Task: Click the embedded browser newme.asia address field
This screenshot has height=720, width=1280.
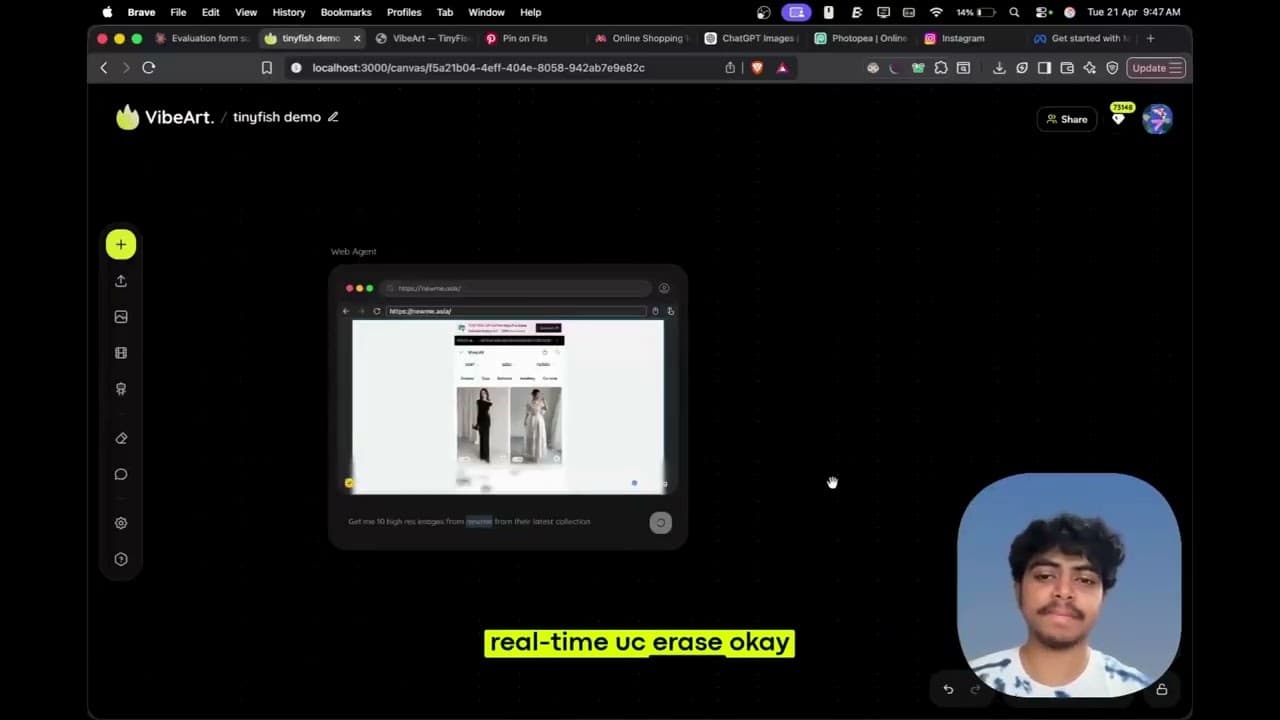Action: click(x=517, y=311)
